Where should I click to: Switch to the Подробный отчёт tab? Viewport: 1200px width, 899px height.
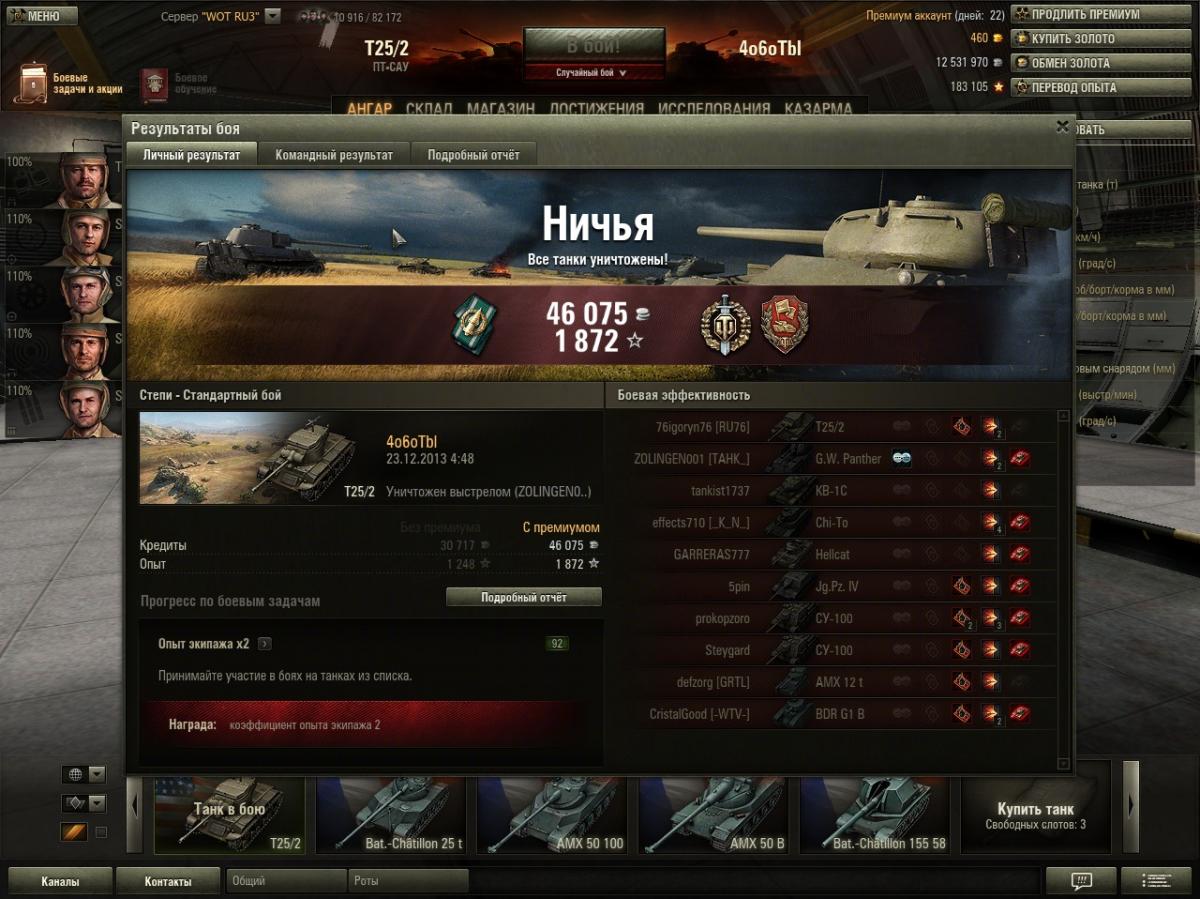tap(473, 155)
